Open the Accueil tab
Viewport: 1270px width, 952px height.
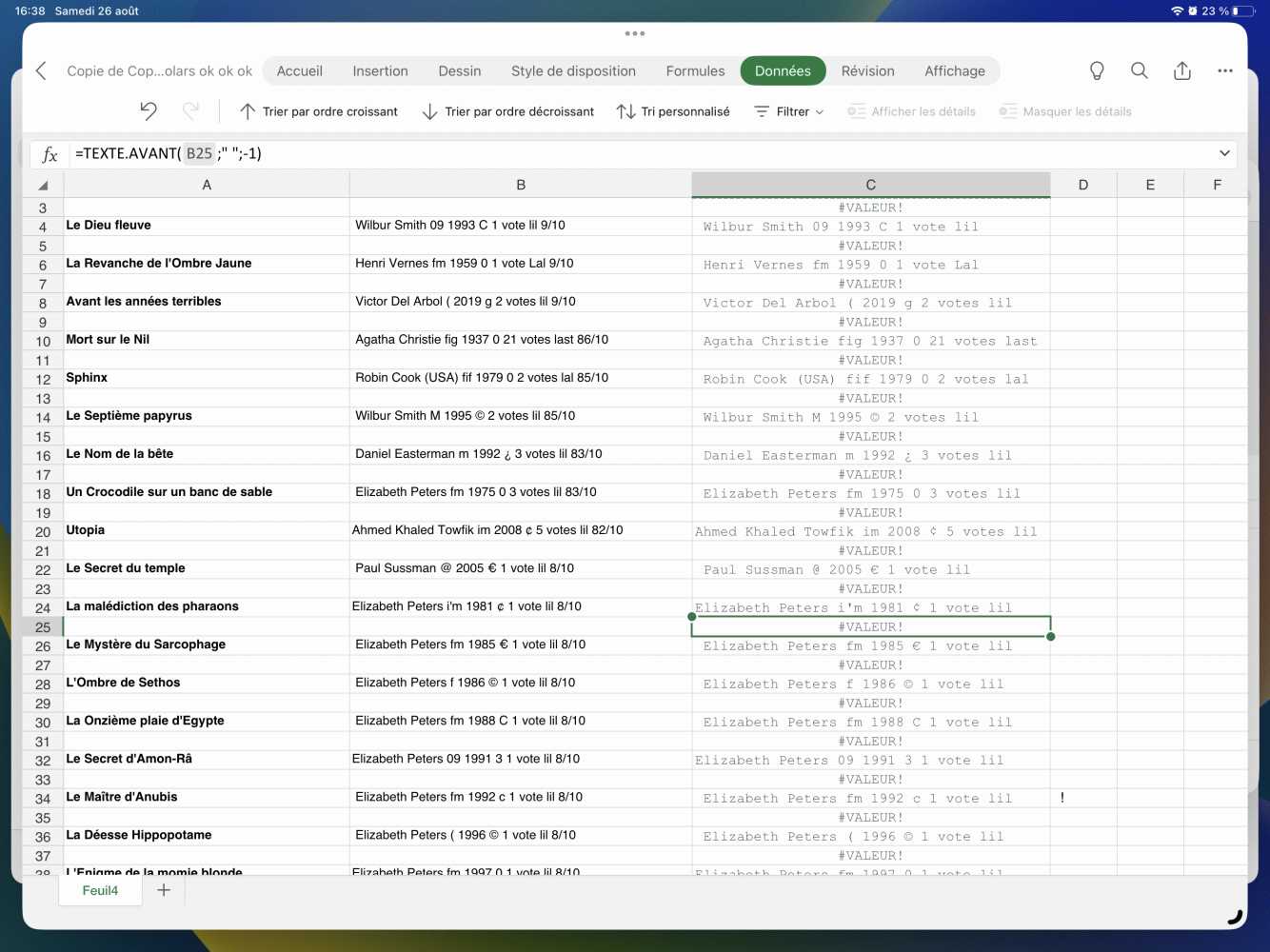[299, 71]
